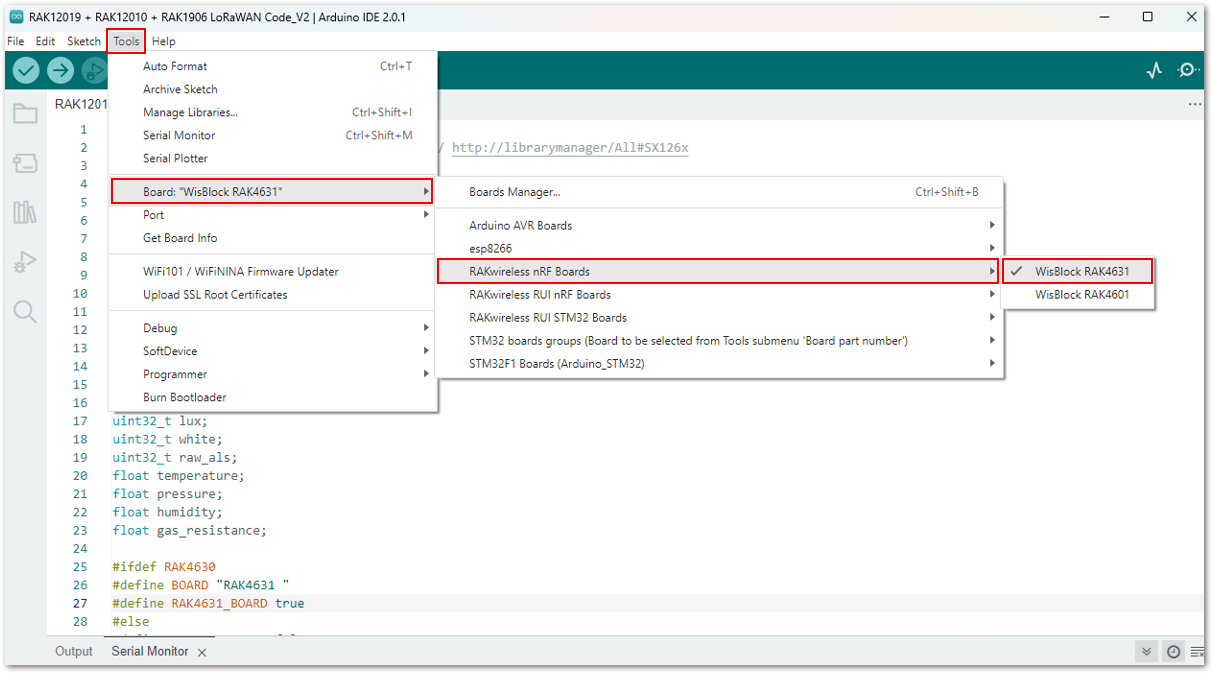Open the File menu
The image size is (1213, 674).
(16, 41)
